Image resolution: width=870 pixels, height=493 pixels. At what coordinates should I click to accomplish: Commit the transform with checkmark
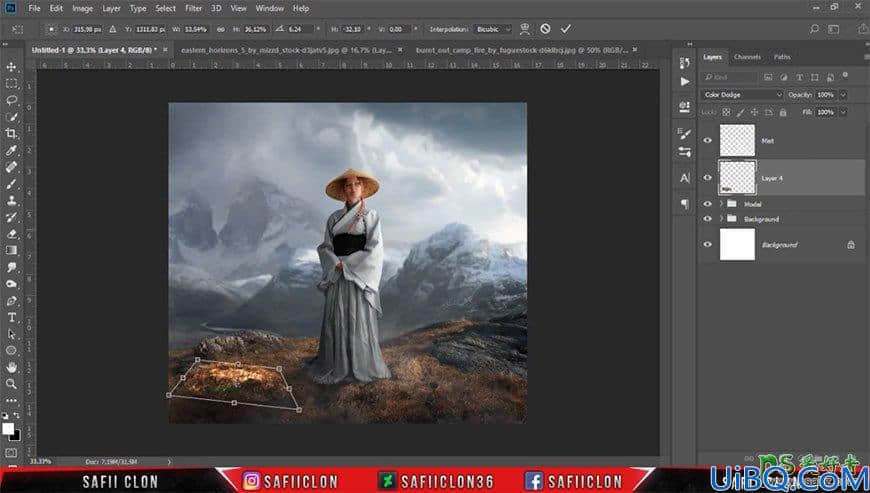coord(565,29)
